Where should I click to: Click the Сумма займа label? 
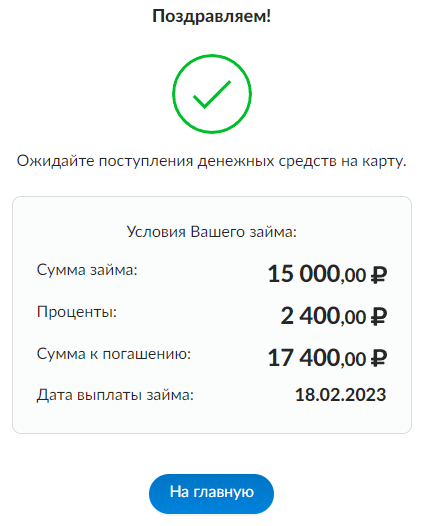[87, 270]
